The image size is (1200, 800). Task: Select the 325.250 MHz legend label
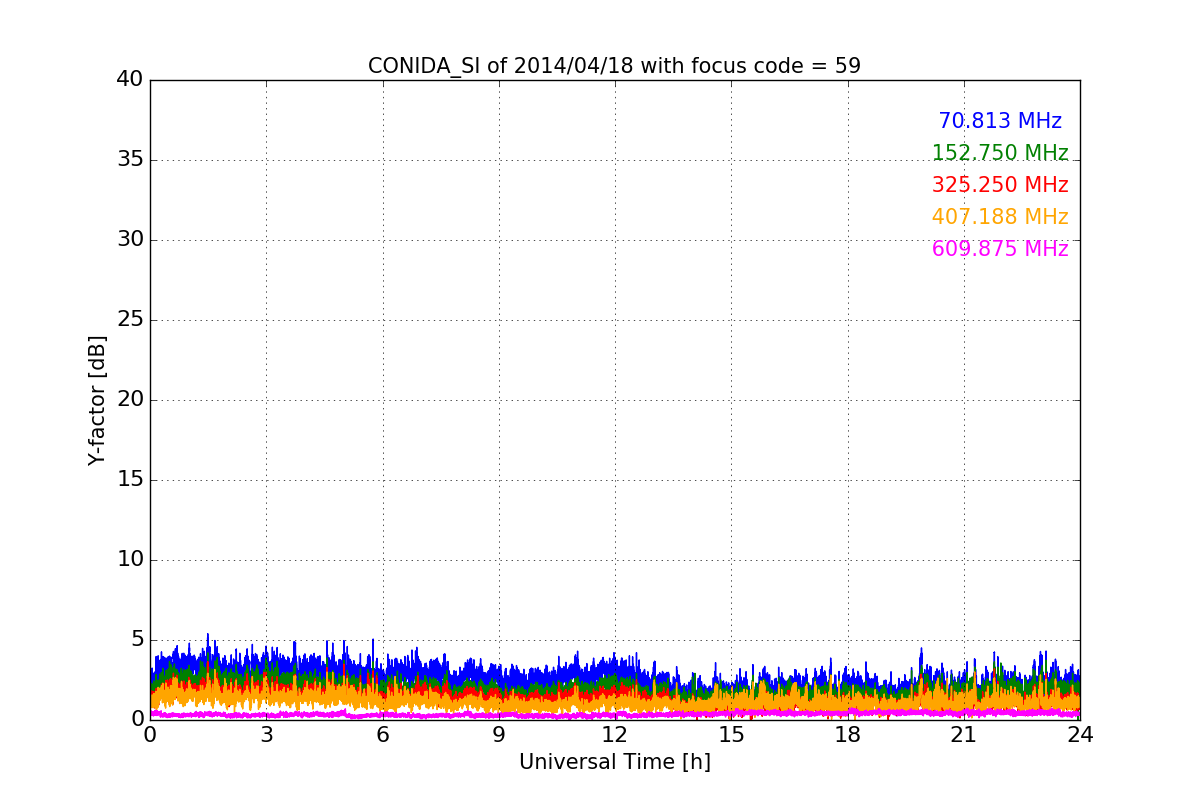[1000, 185]
